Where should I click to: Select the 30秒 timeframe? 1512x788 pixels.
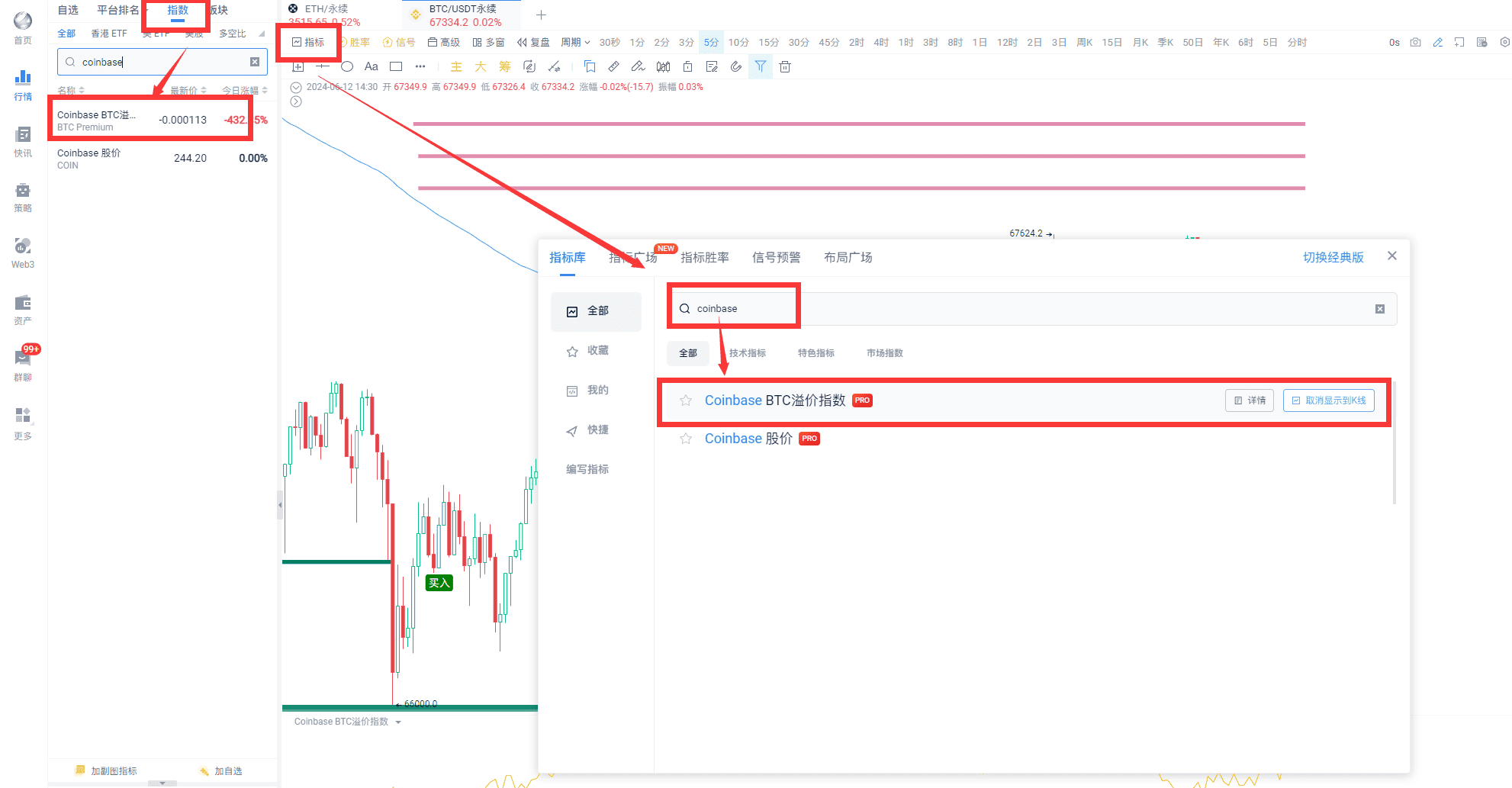pyautogui.click(x=610, y=42)
